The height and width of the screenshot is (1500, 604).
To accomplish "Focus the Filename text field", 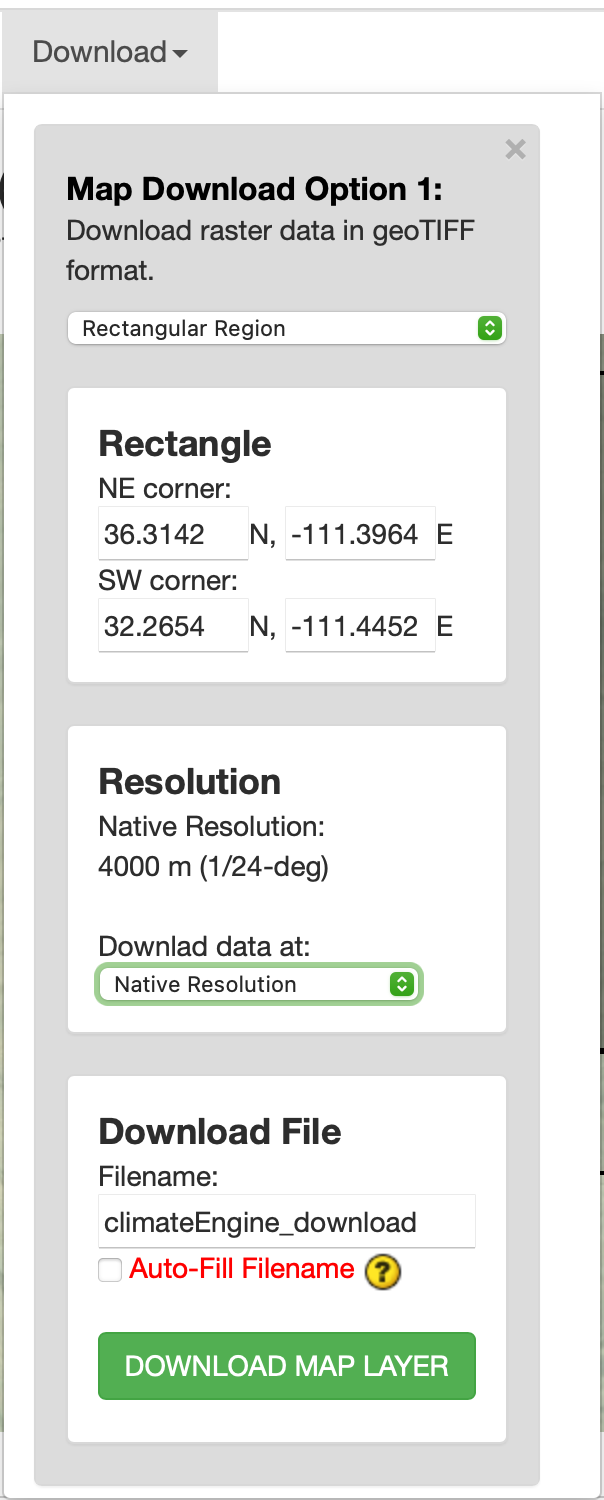I will pos(286,1221).
